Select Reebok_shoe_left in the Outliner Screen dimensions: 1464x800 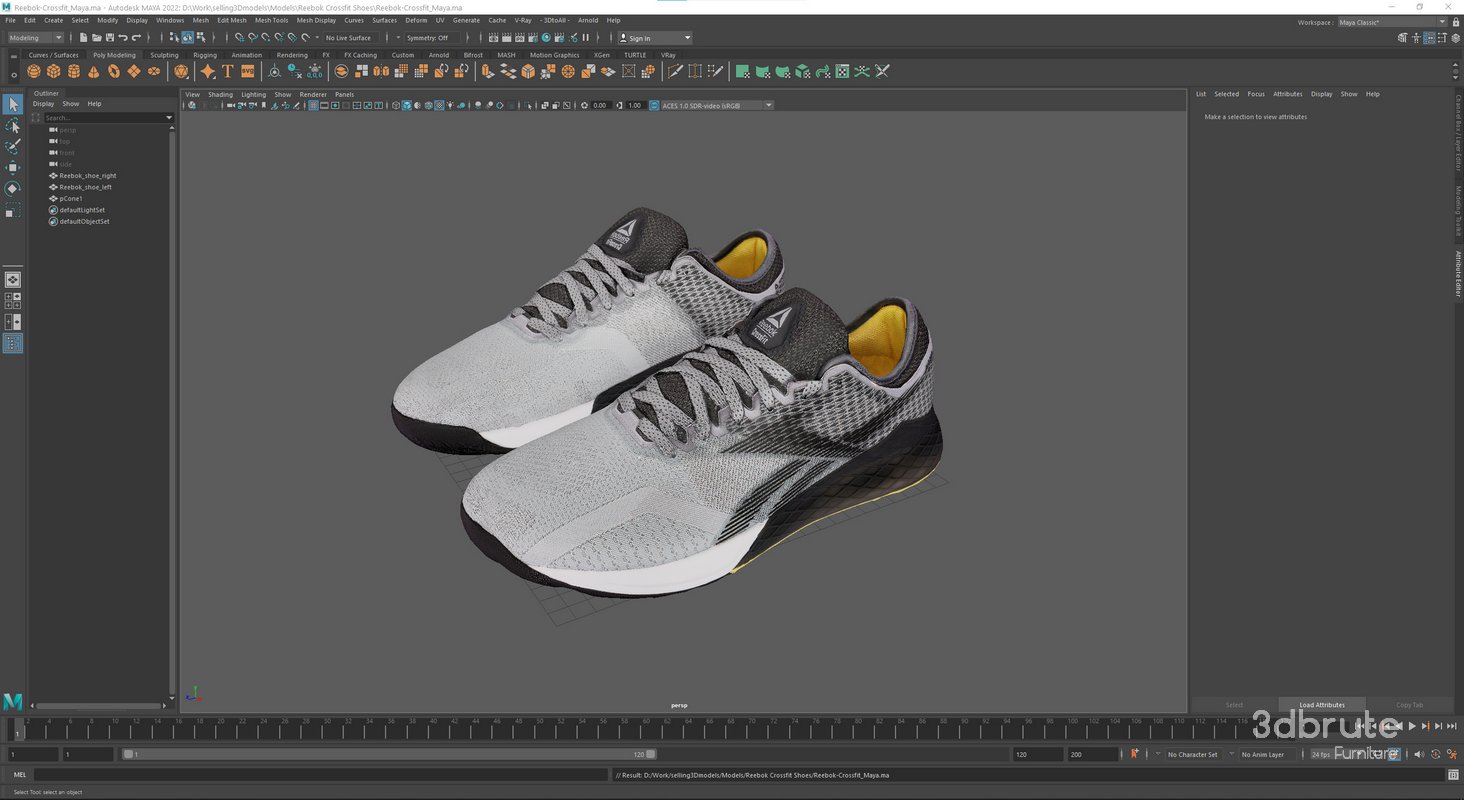[x=87, y=187]
